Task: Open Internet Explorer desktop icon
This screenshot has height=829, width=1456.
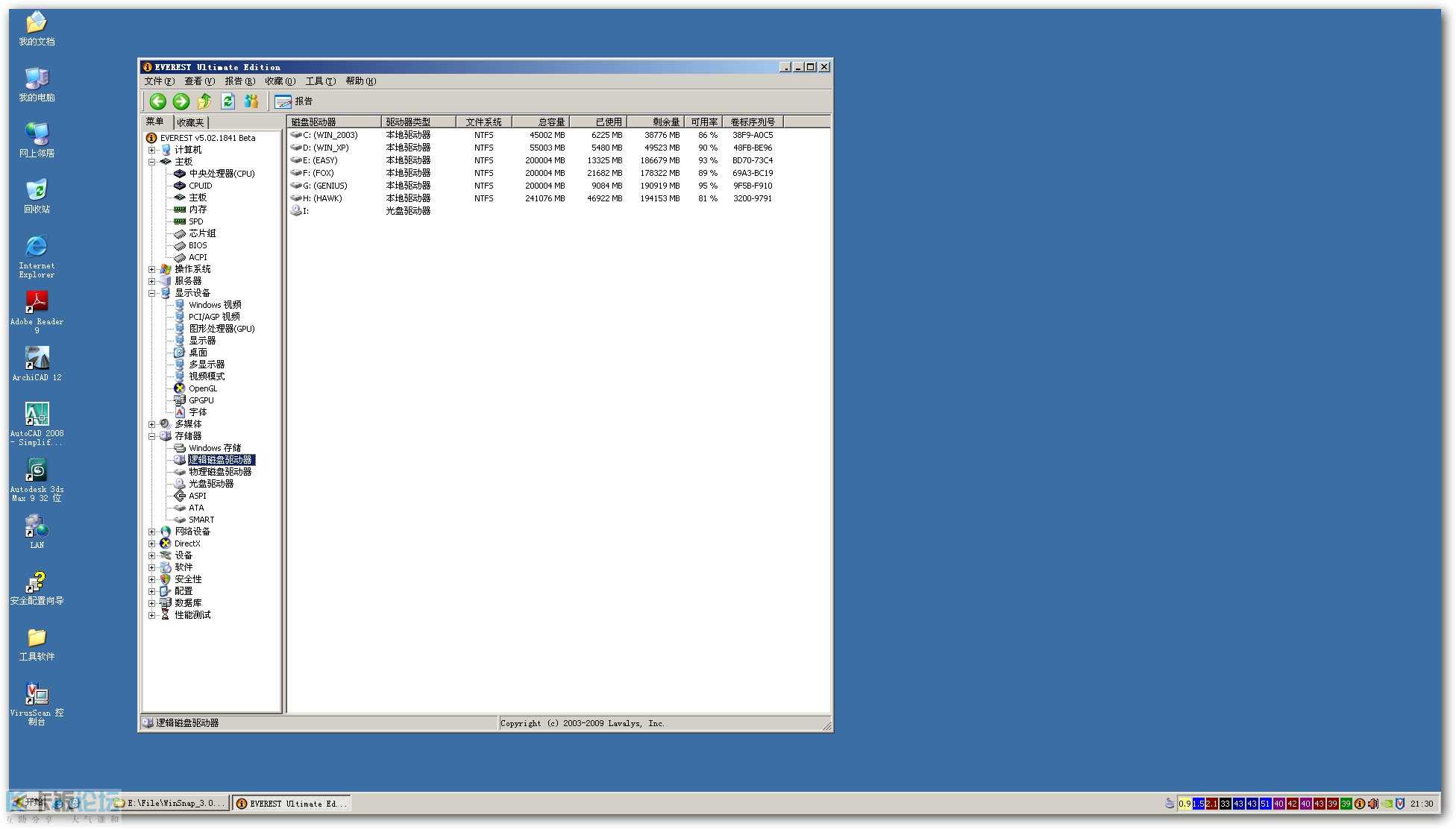Action: pos(37,256)
